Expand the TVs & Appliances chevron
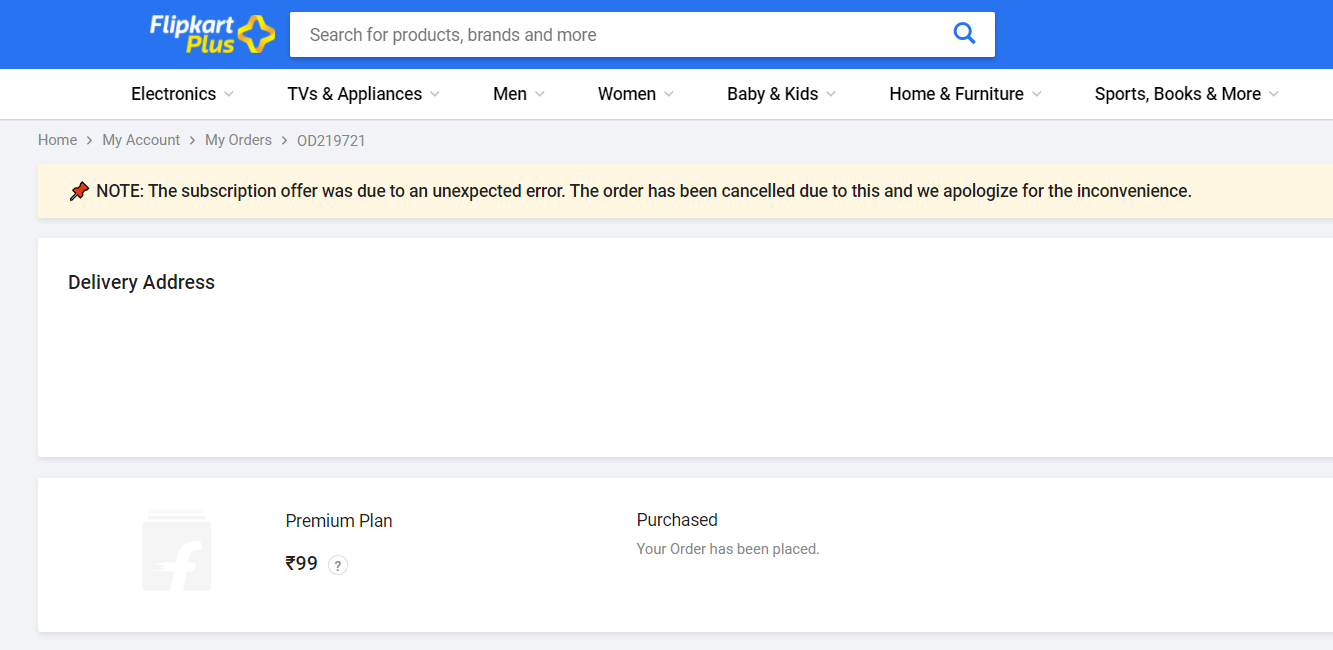This screenshot has height=650, width=1333. point(435,94)
